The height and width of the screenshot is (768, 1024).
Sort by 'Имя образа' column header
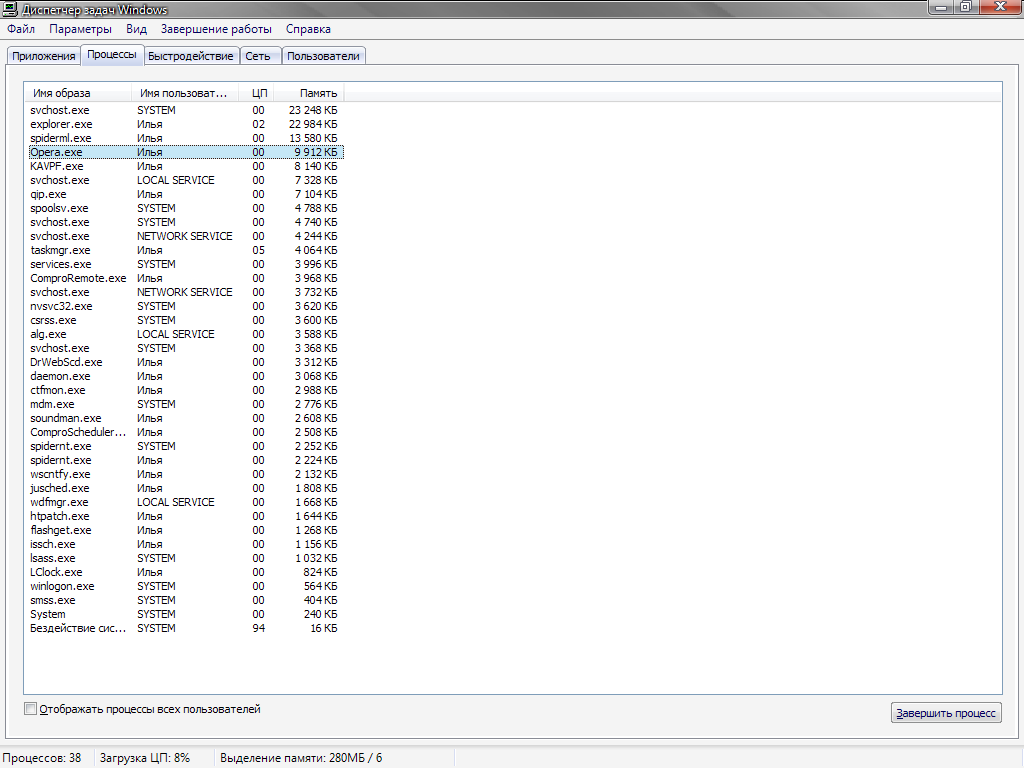pyautogui.click(x=78, y=93)
